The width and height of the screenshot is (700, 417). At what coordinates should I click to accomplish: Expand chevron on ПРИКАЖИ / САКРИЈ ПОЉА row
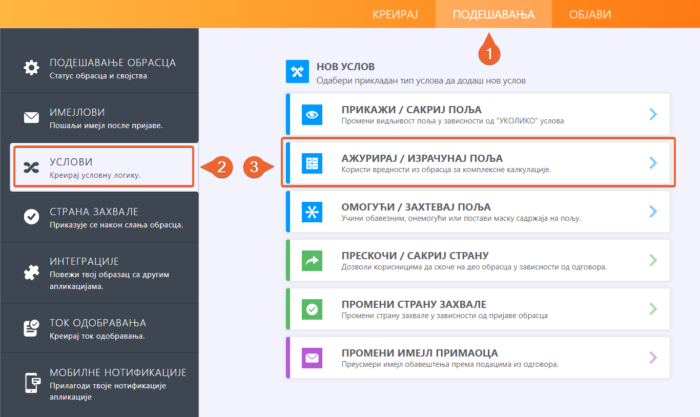(653, 114)
